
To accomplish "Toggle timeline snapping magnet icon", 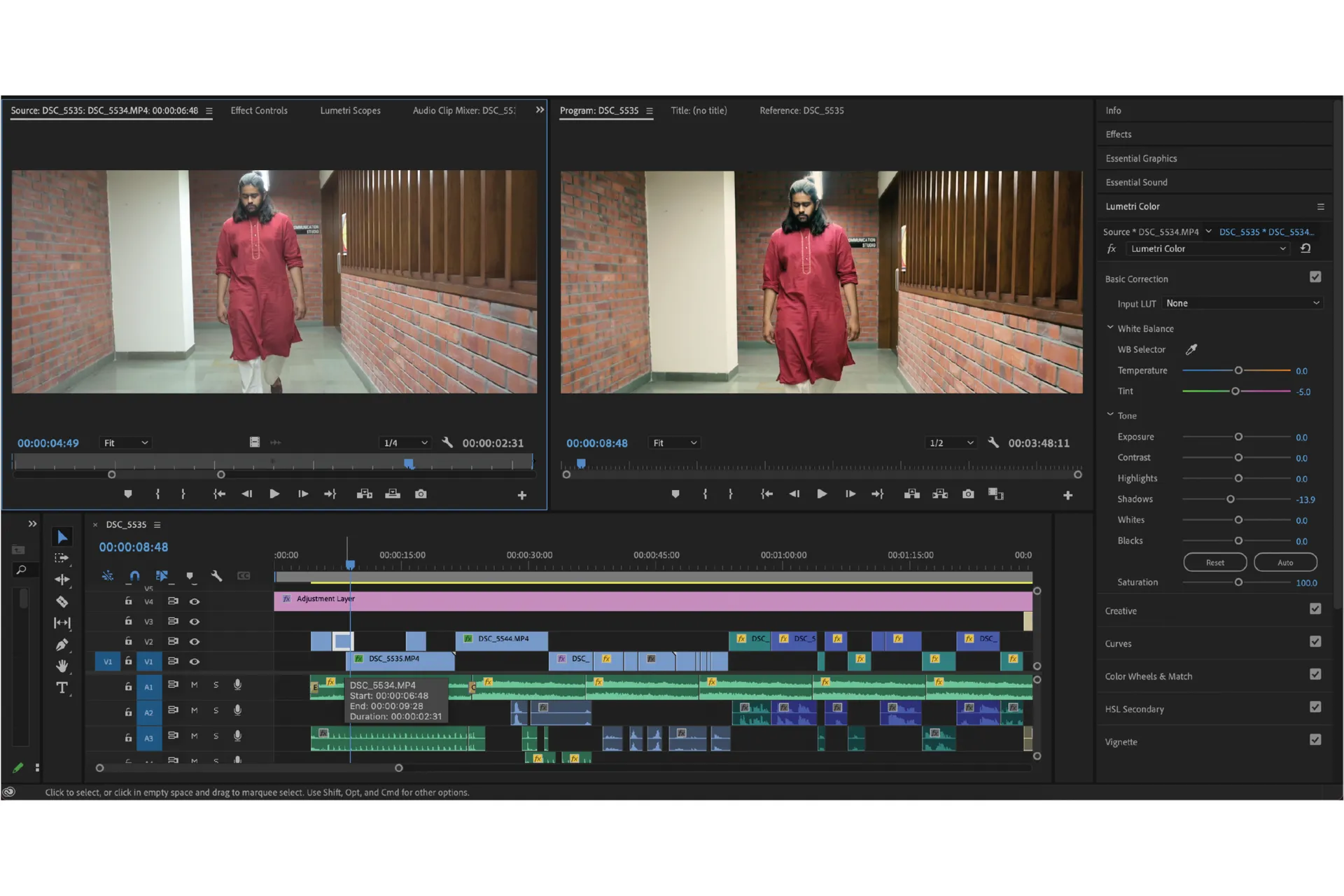I will point(134,575).
